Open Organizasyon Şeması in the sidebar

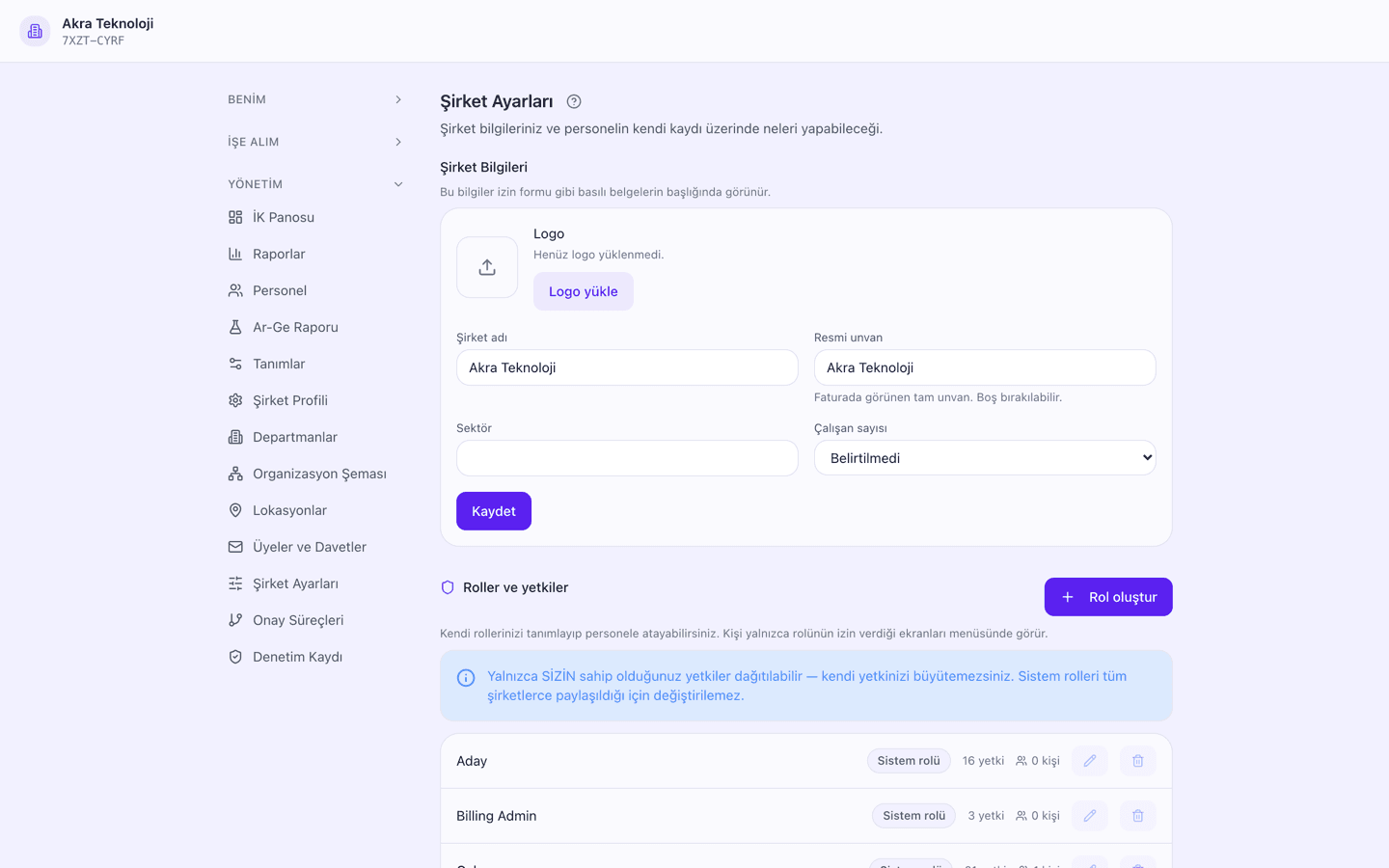(316, 474)
